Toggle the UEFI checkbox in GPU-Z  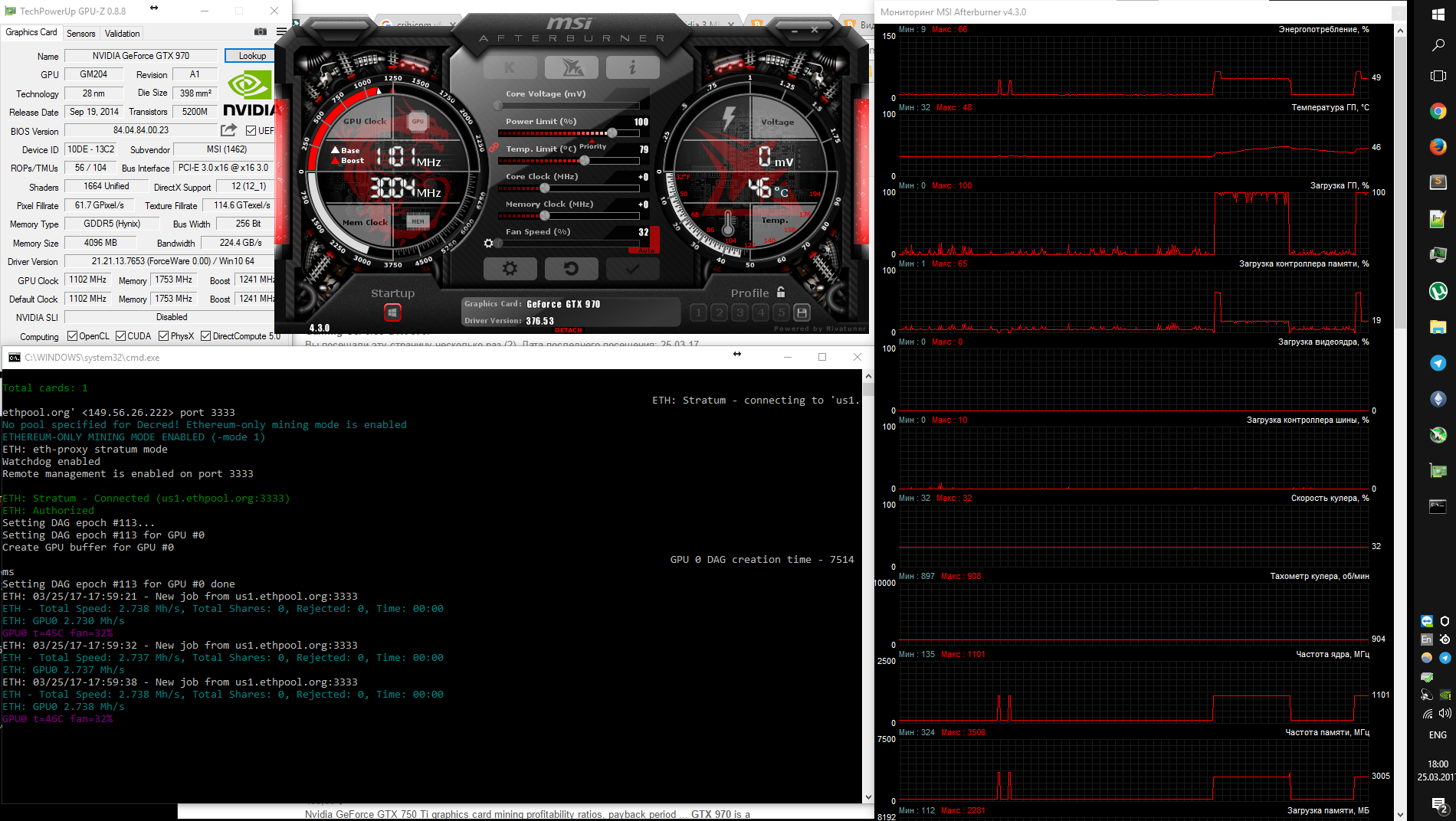click(251, 131)
